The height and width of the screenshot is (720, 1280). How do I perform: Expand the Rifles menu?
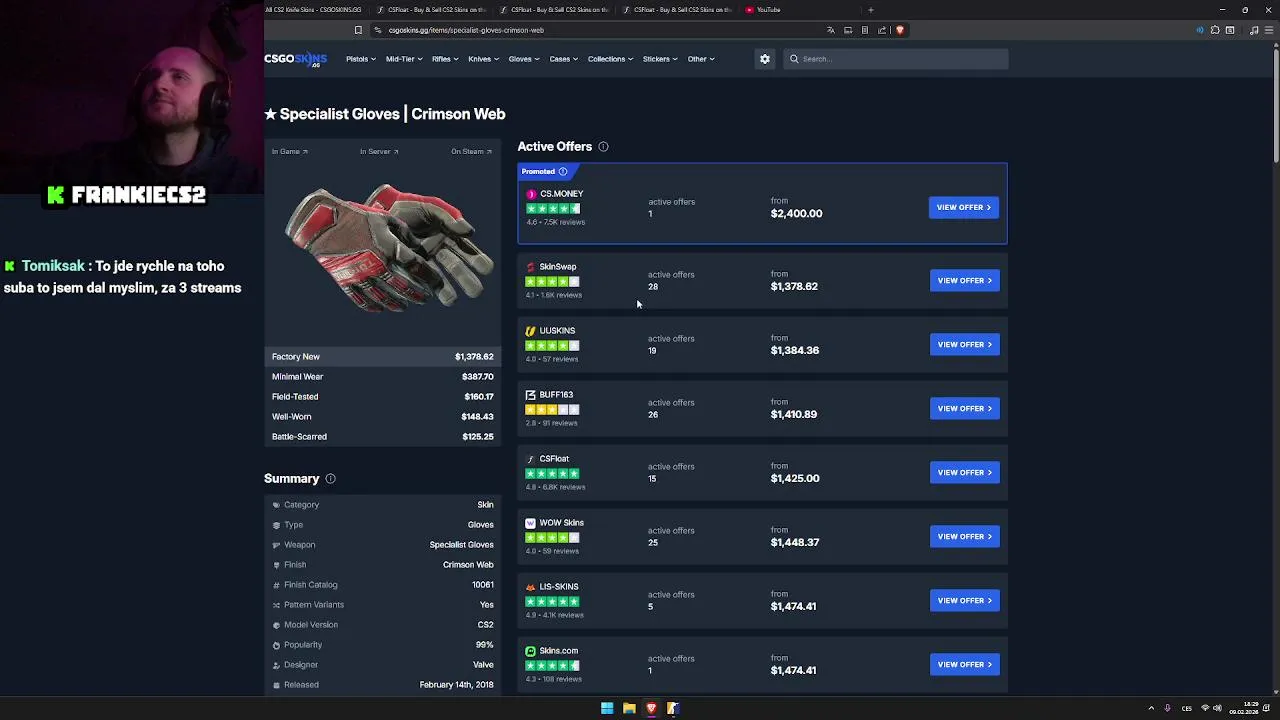tap(445, 59)
